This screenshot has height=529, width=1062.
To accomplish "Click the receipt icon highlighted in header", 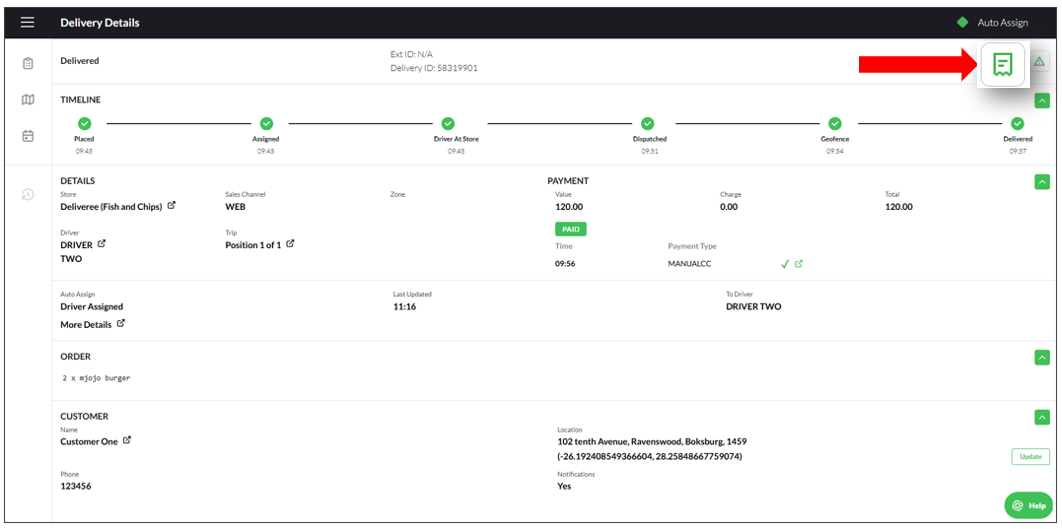I will 1002,64.
